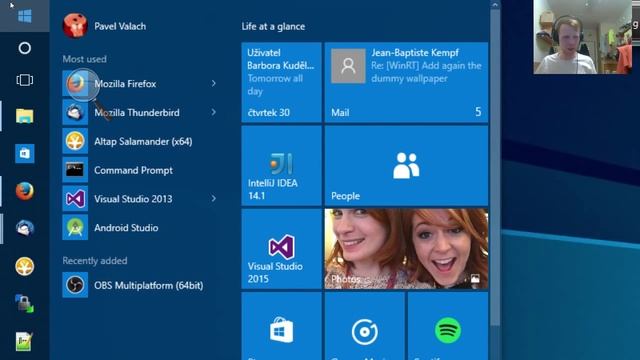Open the Store tile

[x=281, y=326]
